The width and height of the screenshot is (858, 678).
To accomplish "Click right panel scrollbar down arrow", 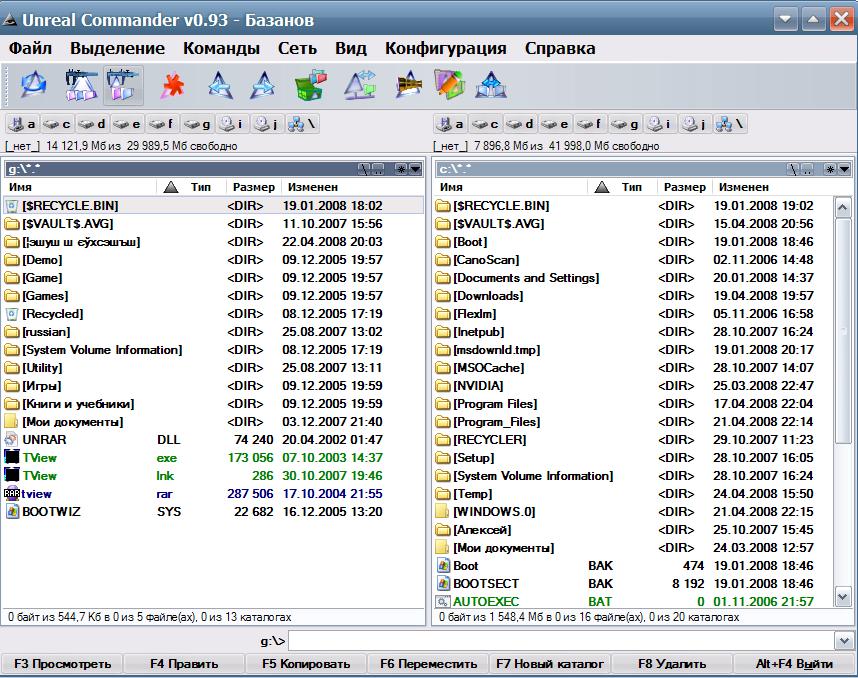I will [843, 596].
